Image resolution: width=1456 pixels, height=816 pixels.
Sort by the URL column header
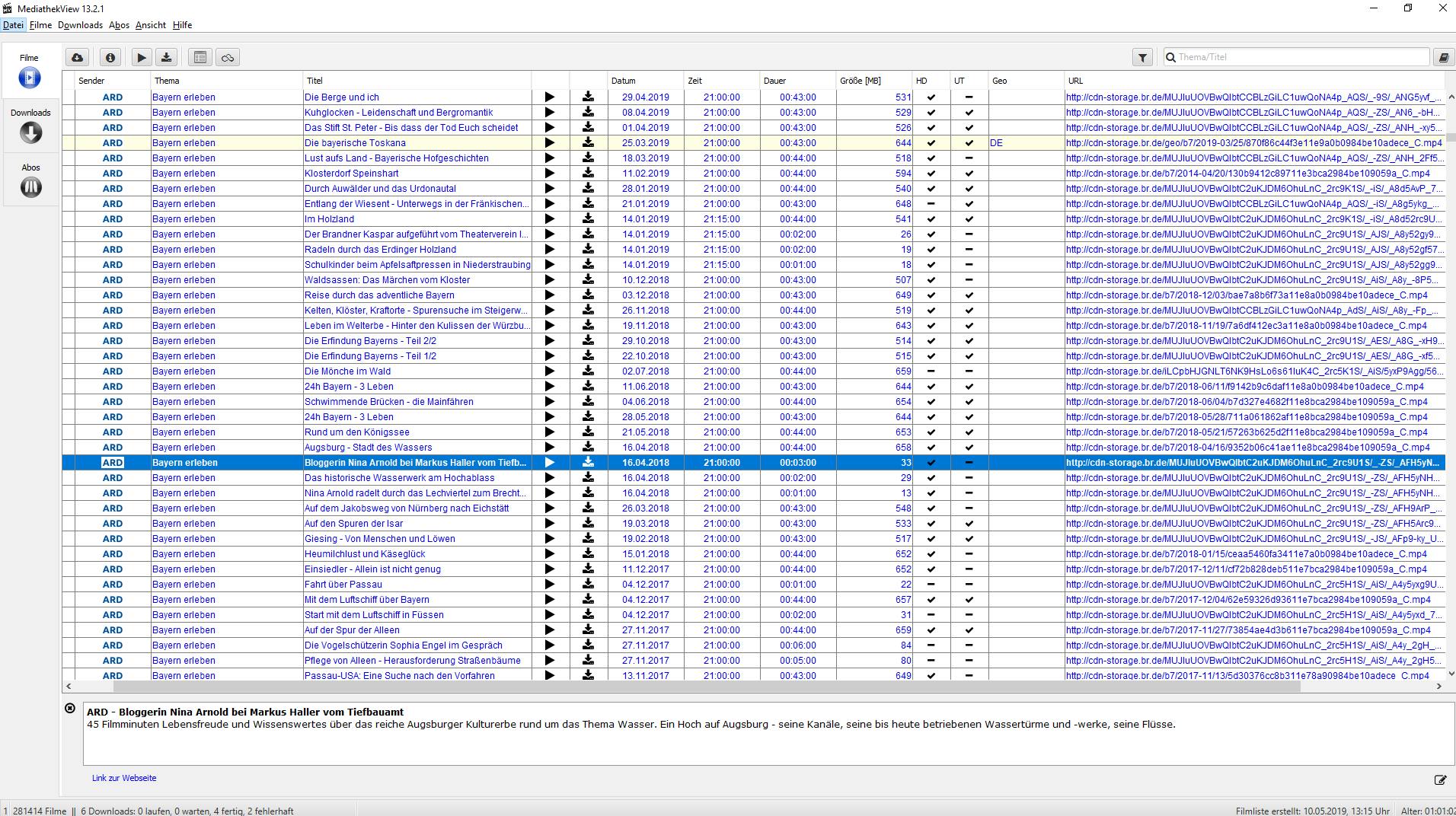pyautogui.click(x=1254, y=81)
